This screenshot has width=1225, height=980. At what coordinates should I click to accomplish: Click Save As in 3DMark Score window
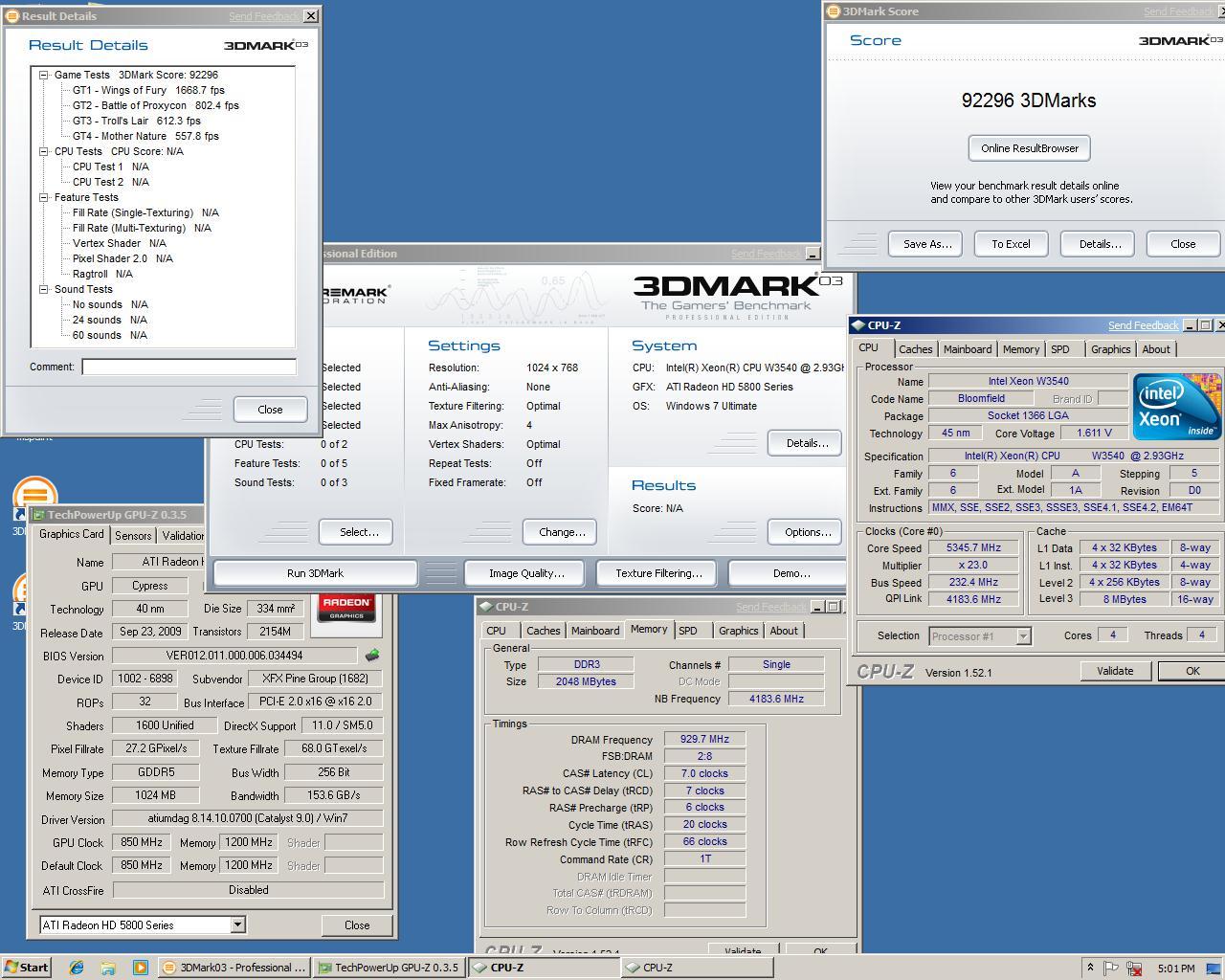tap(926, 244)
